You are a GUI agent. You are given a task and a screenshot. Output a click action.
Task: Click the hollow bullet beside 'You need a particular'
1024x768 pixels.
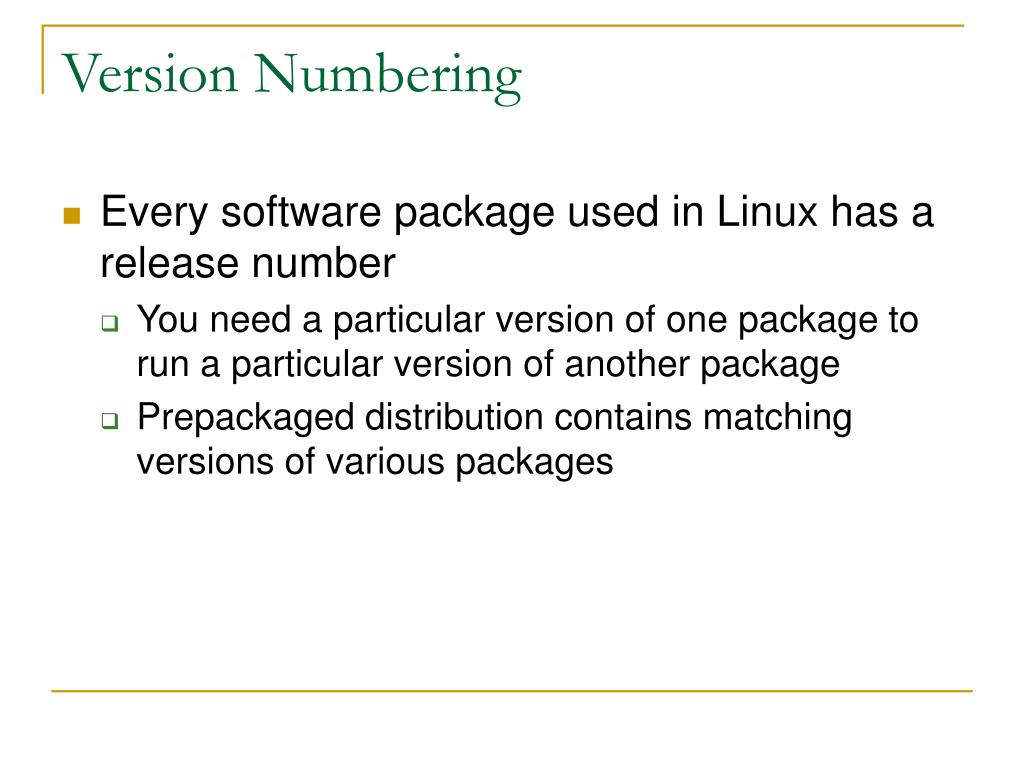[x=110, y=323]
